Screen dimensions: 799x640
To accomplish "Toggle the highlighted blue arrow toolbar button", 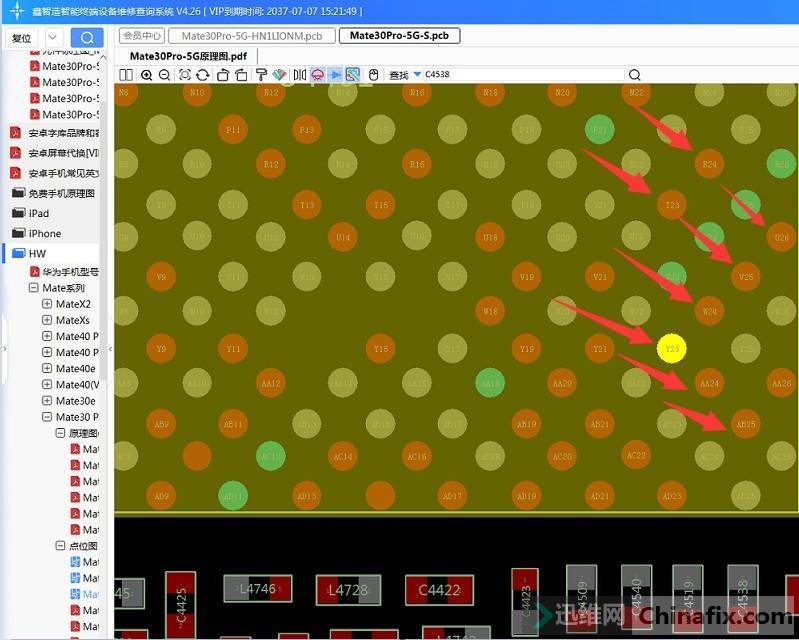I will click(336, 75).
